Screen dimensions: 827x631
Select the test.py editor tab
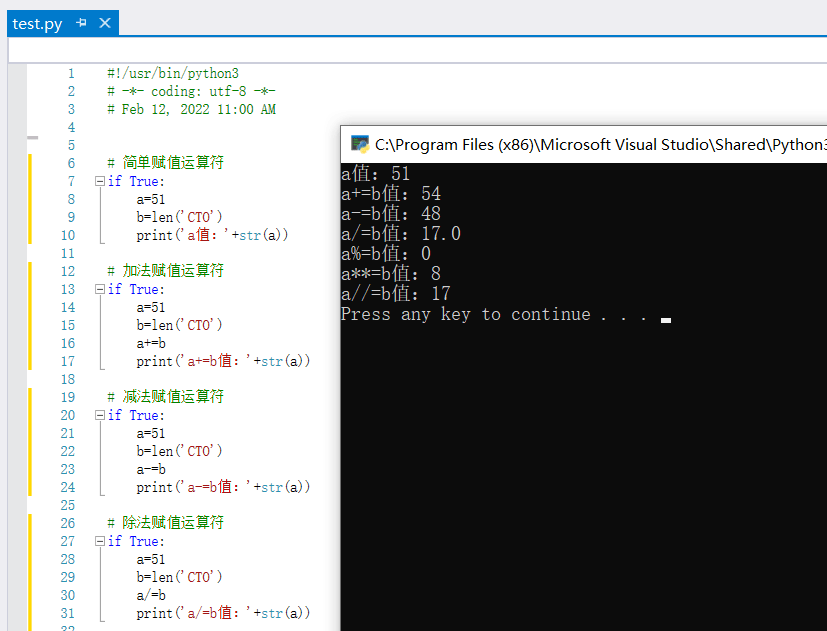(x=37, y=23)
